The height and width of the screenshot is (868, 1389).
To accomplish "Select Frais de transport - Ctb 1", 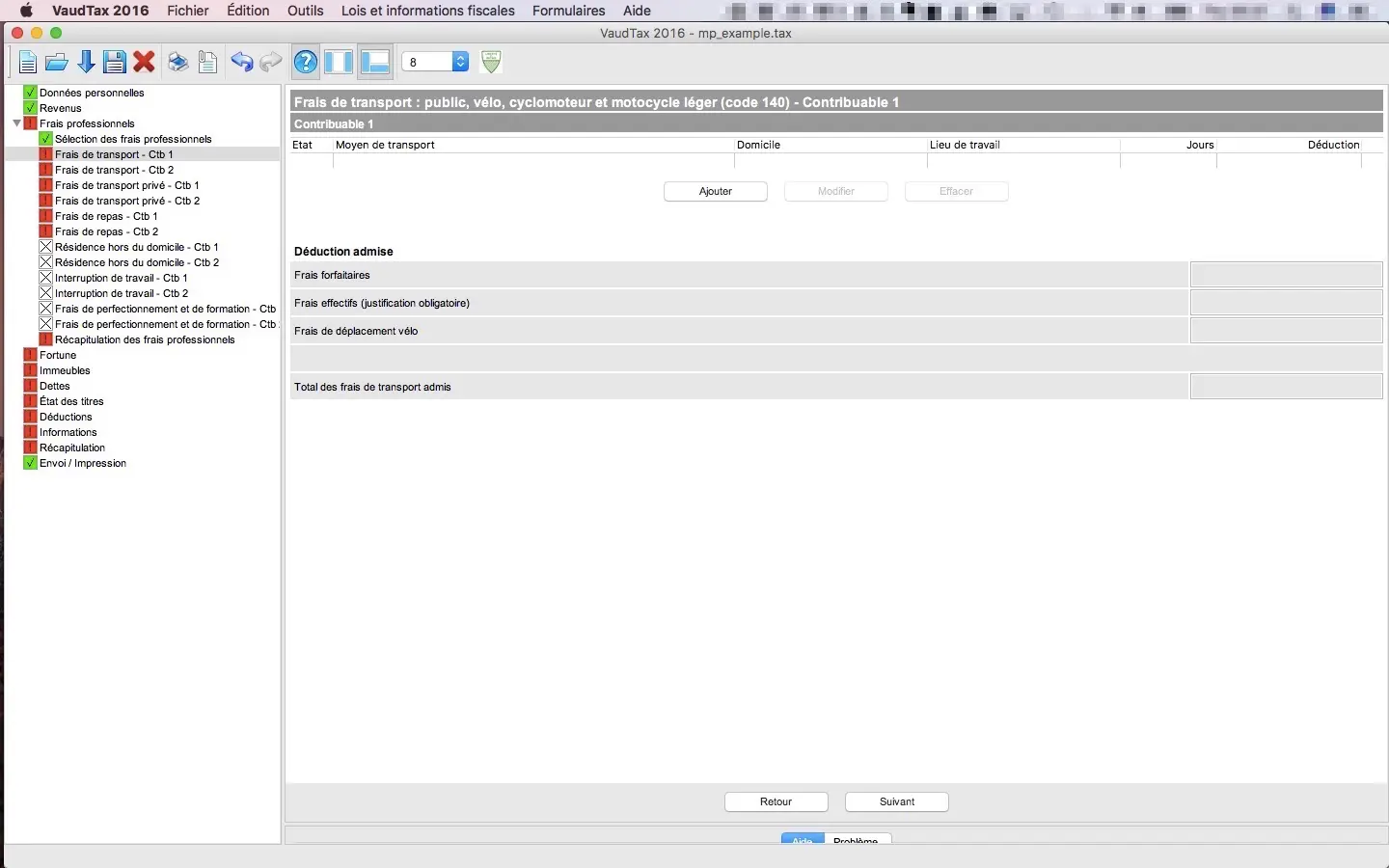I will (114, 154).
